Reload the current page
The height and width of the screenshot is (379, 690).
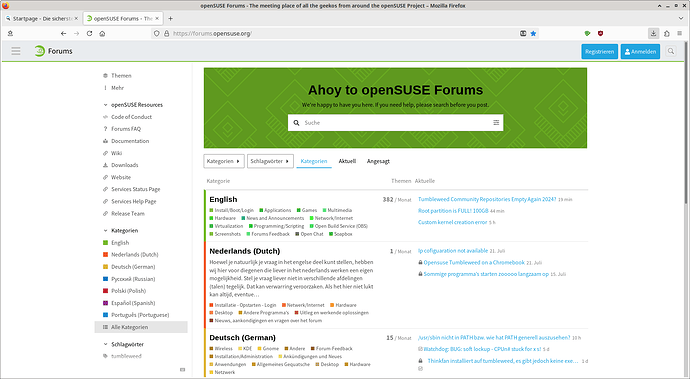coord(89,33)
